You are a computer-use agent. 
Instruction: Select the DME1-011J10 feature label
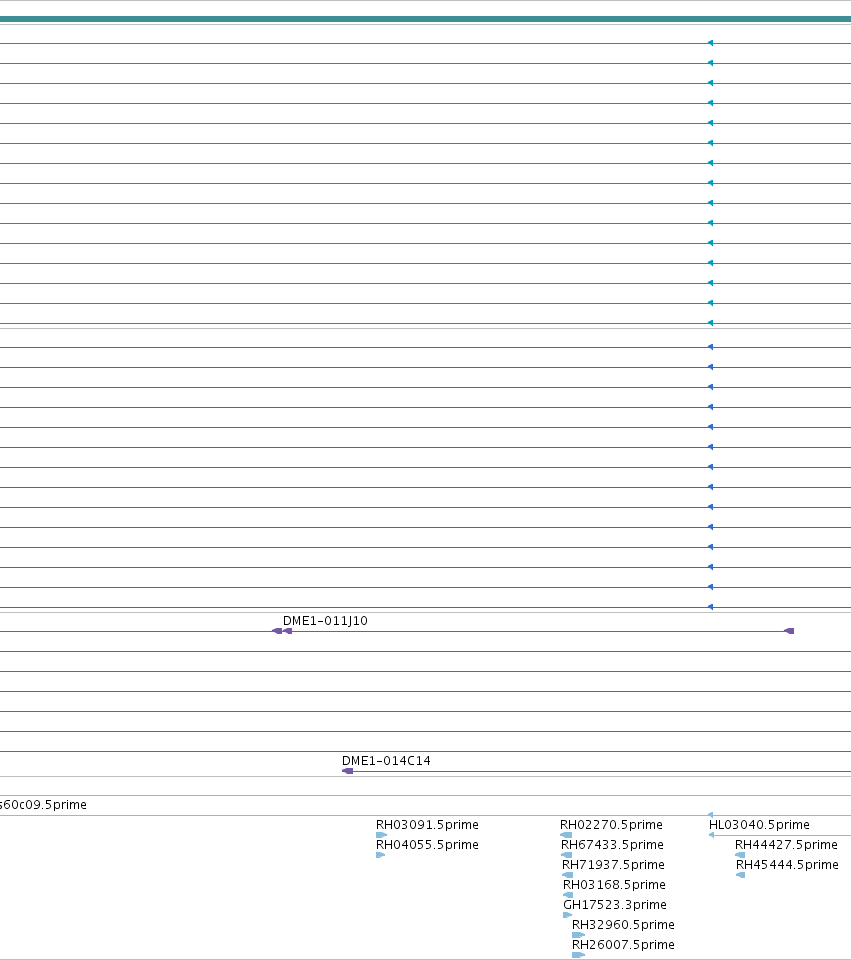pos(325,621)
